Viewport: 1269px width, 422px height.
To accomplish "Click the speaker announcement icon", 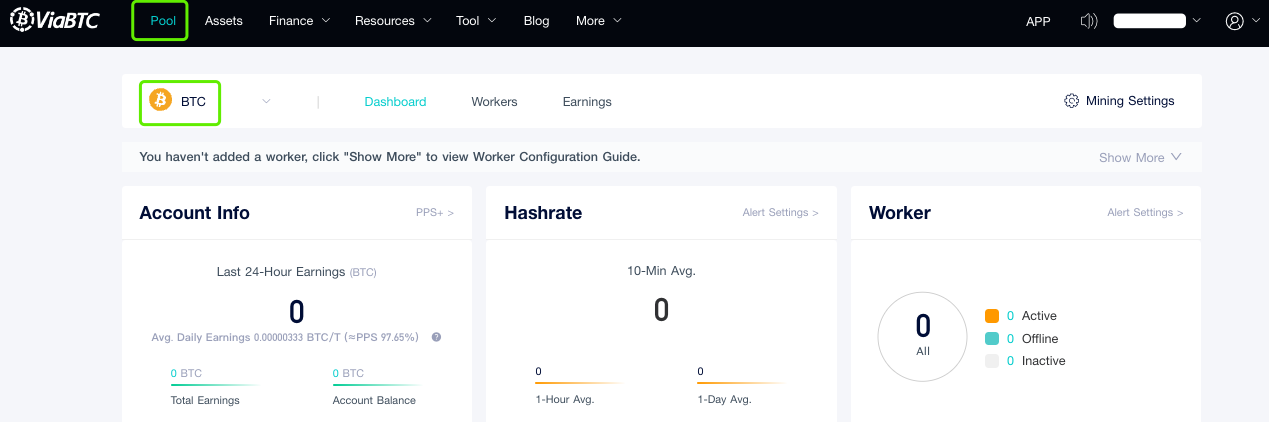I will 1089,21.
